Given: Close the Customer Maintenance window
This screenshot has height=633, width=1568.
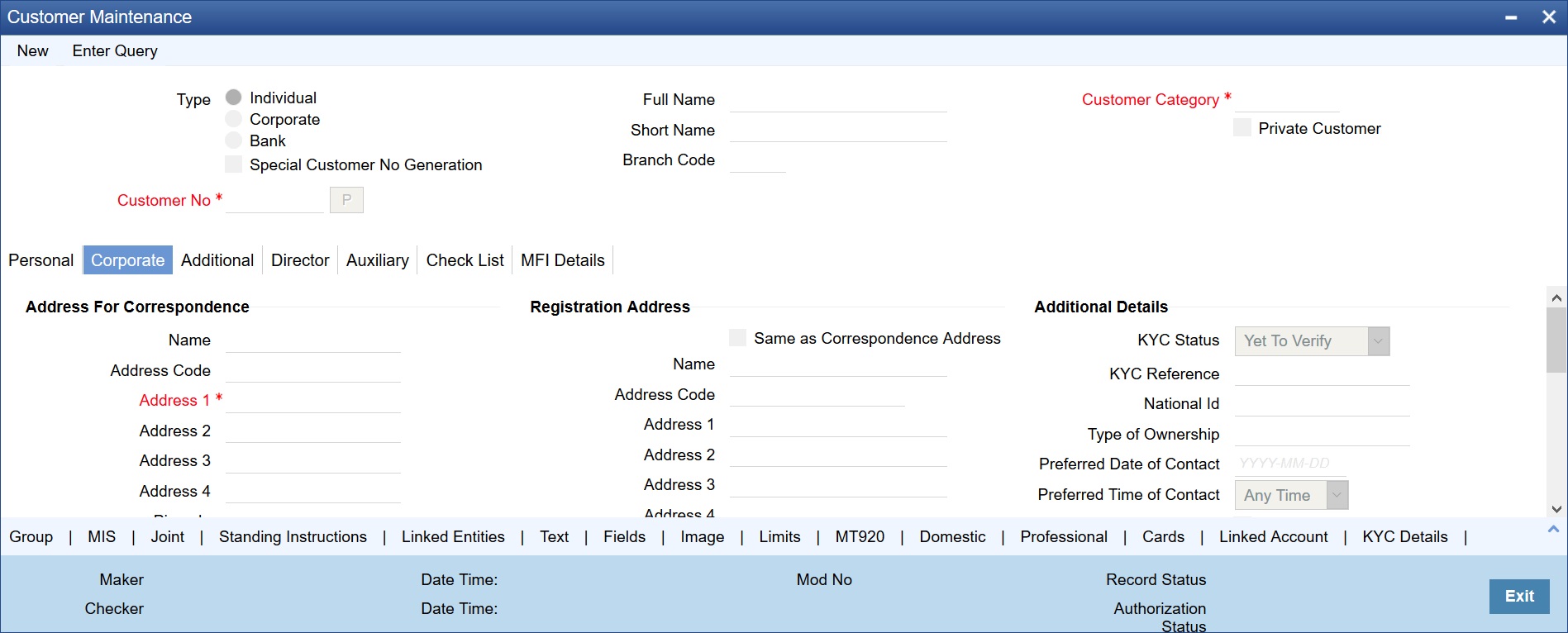Looking at the screenshot, I should coord(1549,17).
